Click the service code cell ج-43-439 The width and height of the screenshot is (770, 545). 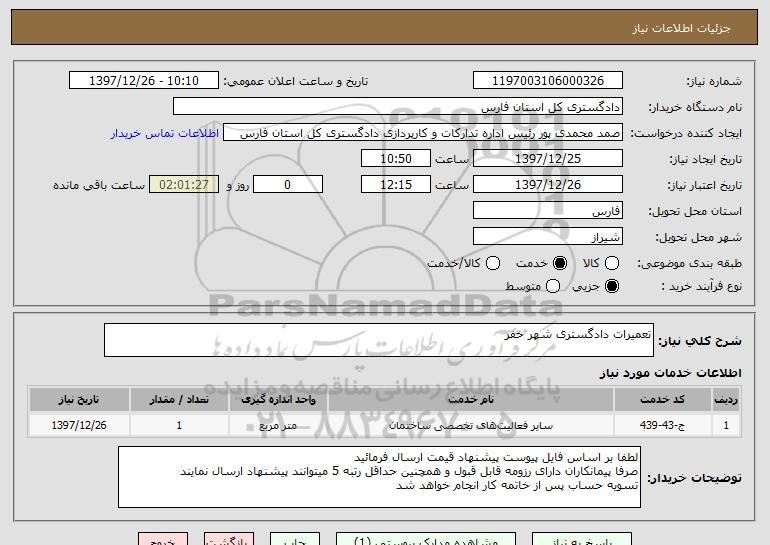(x=662, y=425)
